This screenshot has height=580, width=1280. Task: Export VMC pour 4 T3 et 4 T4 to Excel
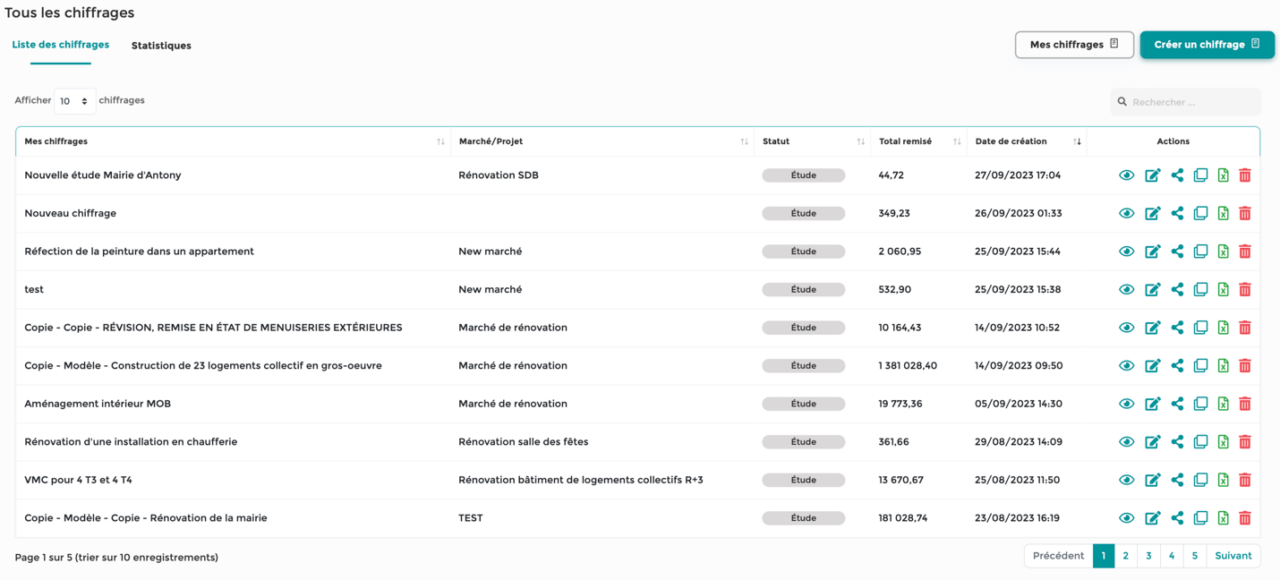tap(1222, 479)
